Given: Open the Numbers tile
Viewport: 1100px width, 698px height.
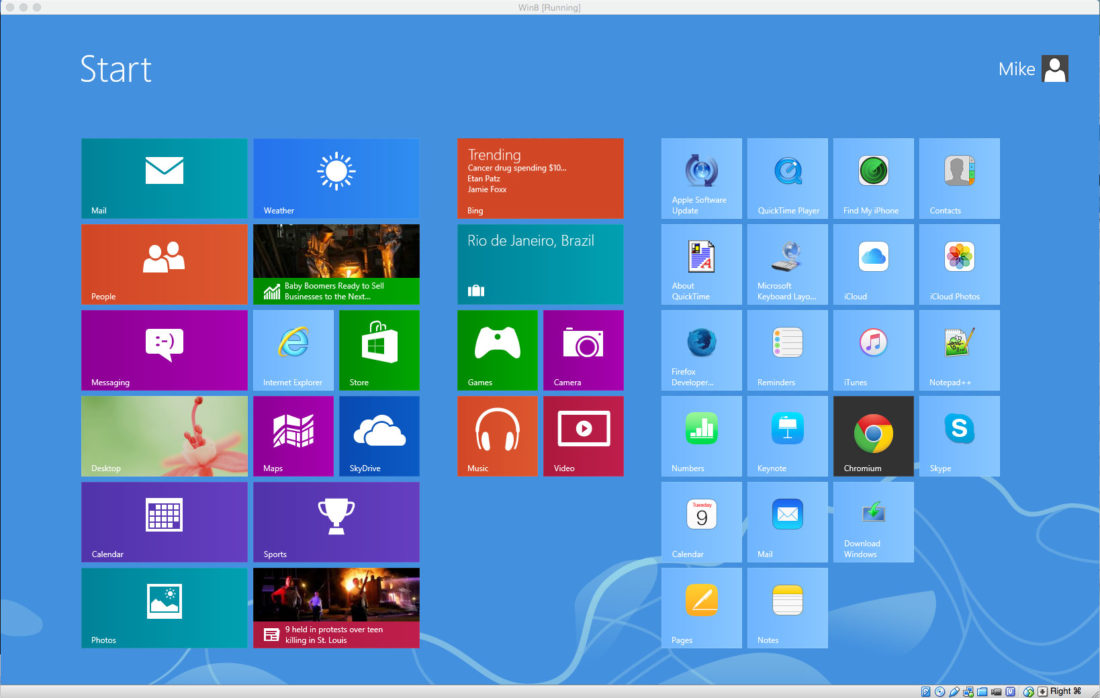Looking at the screenshot, I should (701, 436).
